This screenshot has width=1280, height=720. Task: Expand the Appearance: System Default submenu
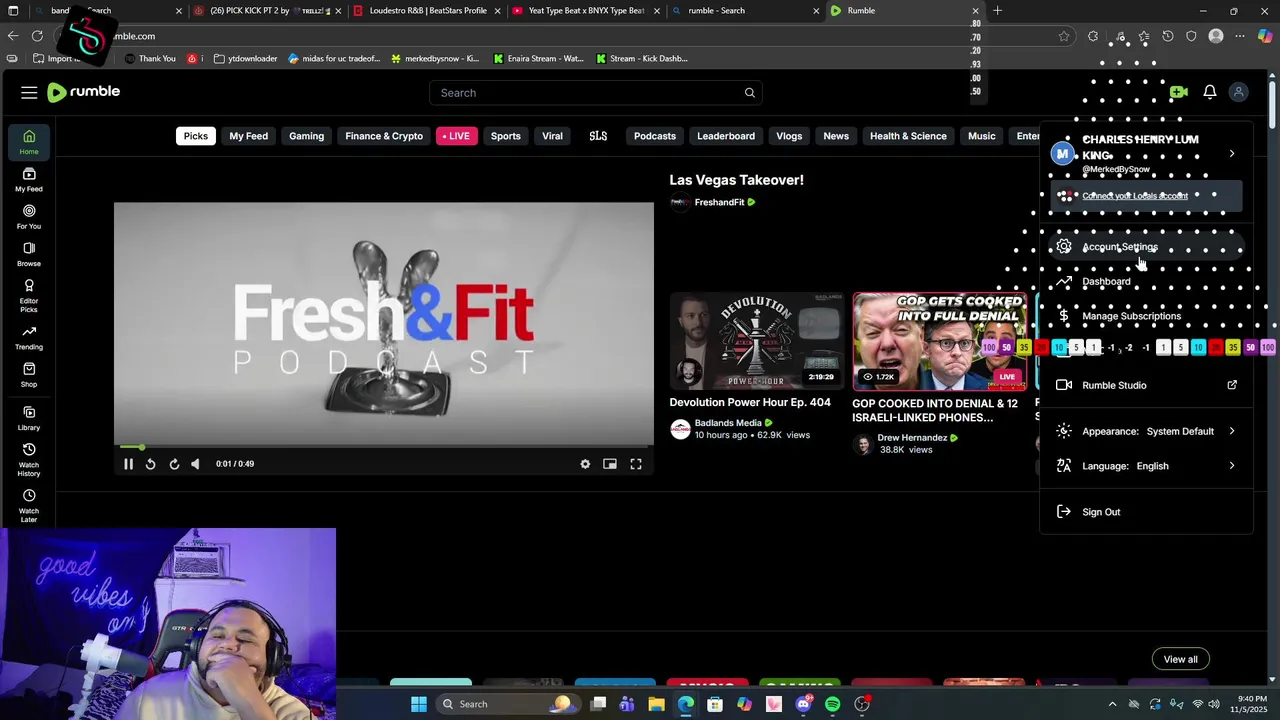click(1146, 431)
